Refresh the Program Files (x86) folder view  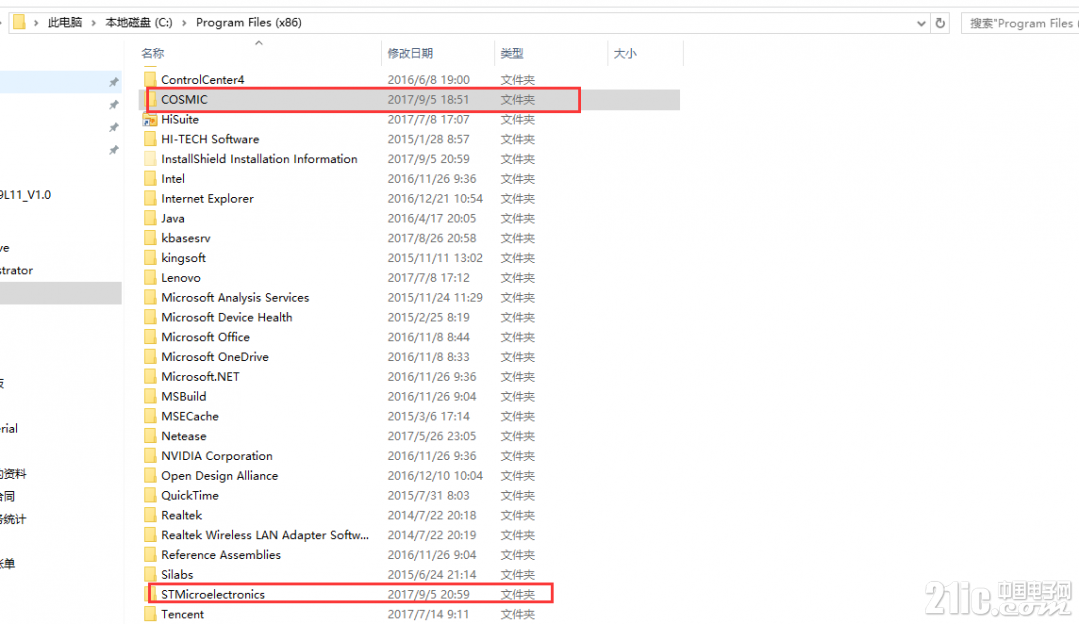[940, 23]
